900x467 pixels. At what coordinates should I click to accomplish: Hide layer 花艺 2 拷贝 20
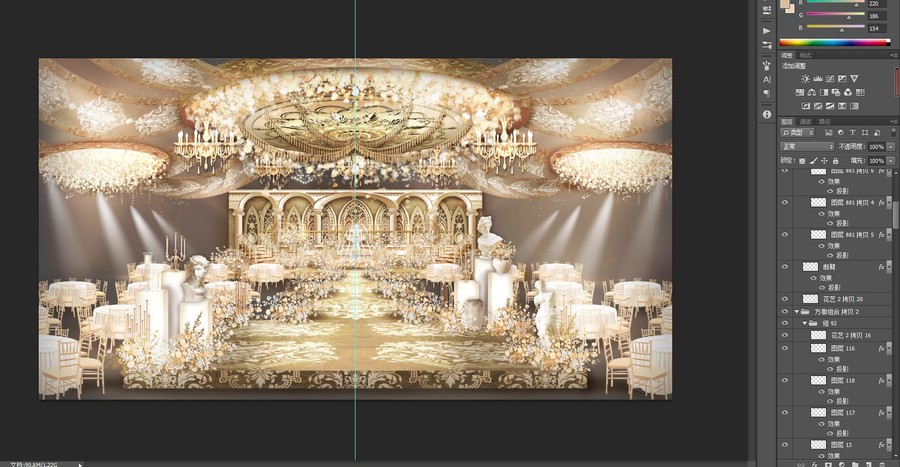click(x=785, y=299)
